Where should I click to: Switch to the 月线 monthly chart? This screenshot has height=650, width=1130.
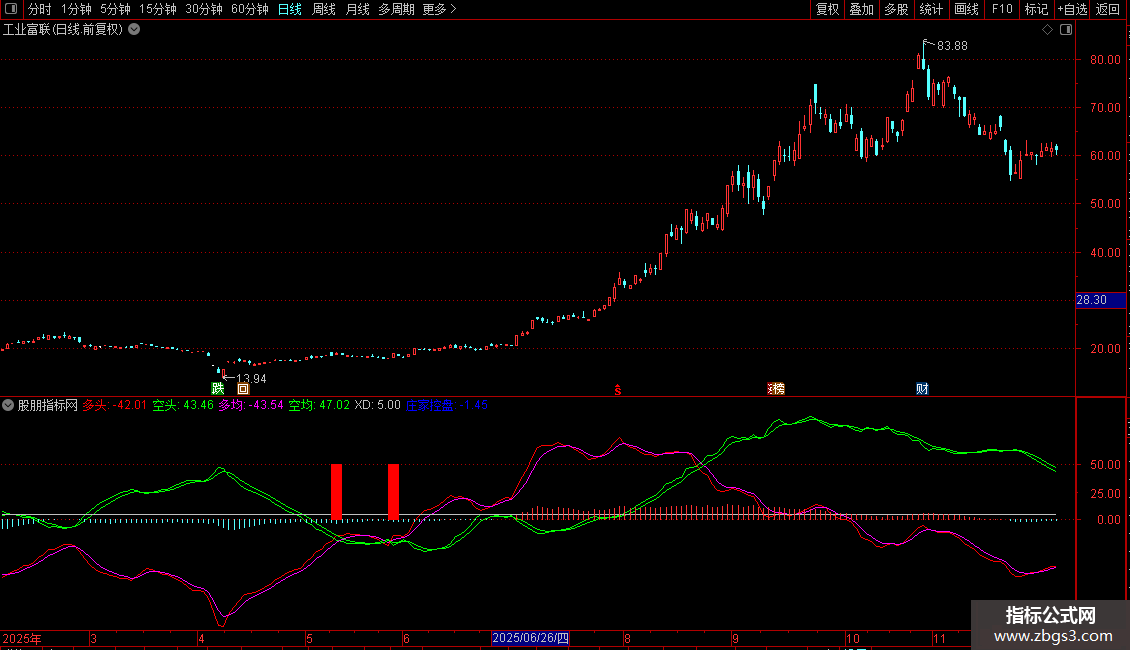click(x=357, y=9)
